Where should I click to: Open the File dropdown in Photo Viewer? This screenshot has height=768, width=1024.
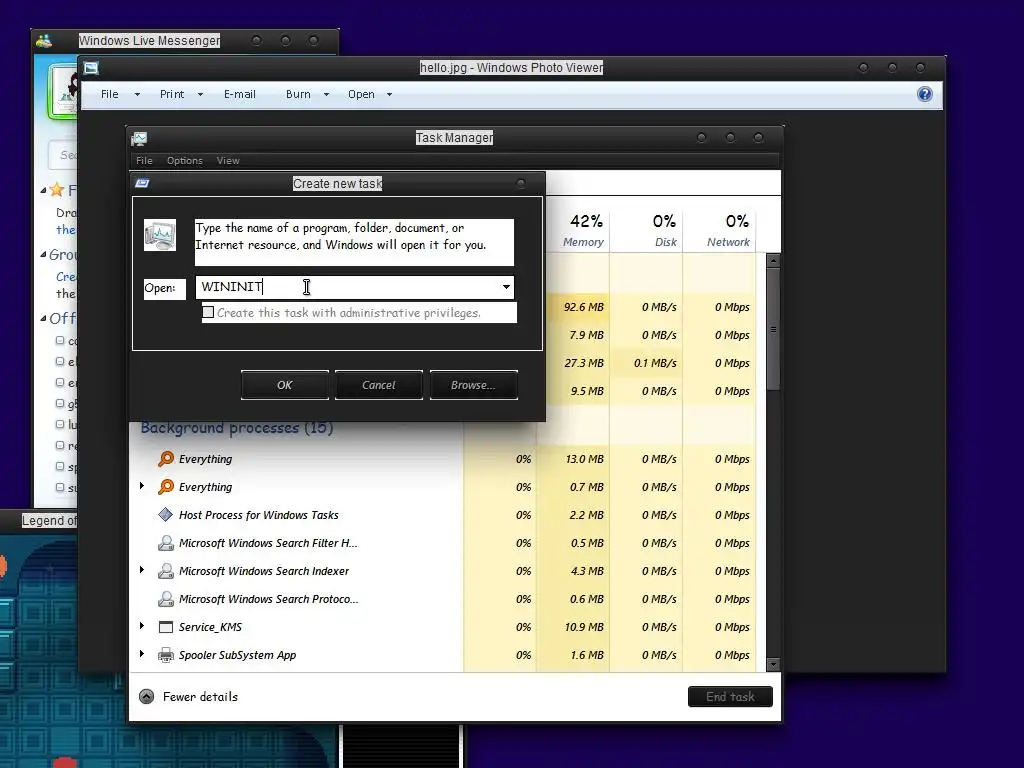coord(137,95)
